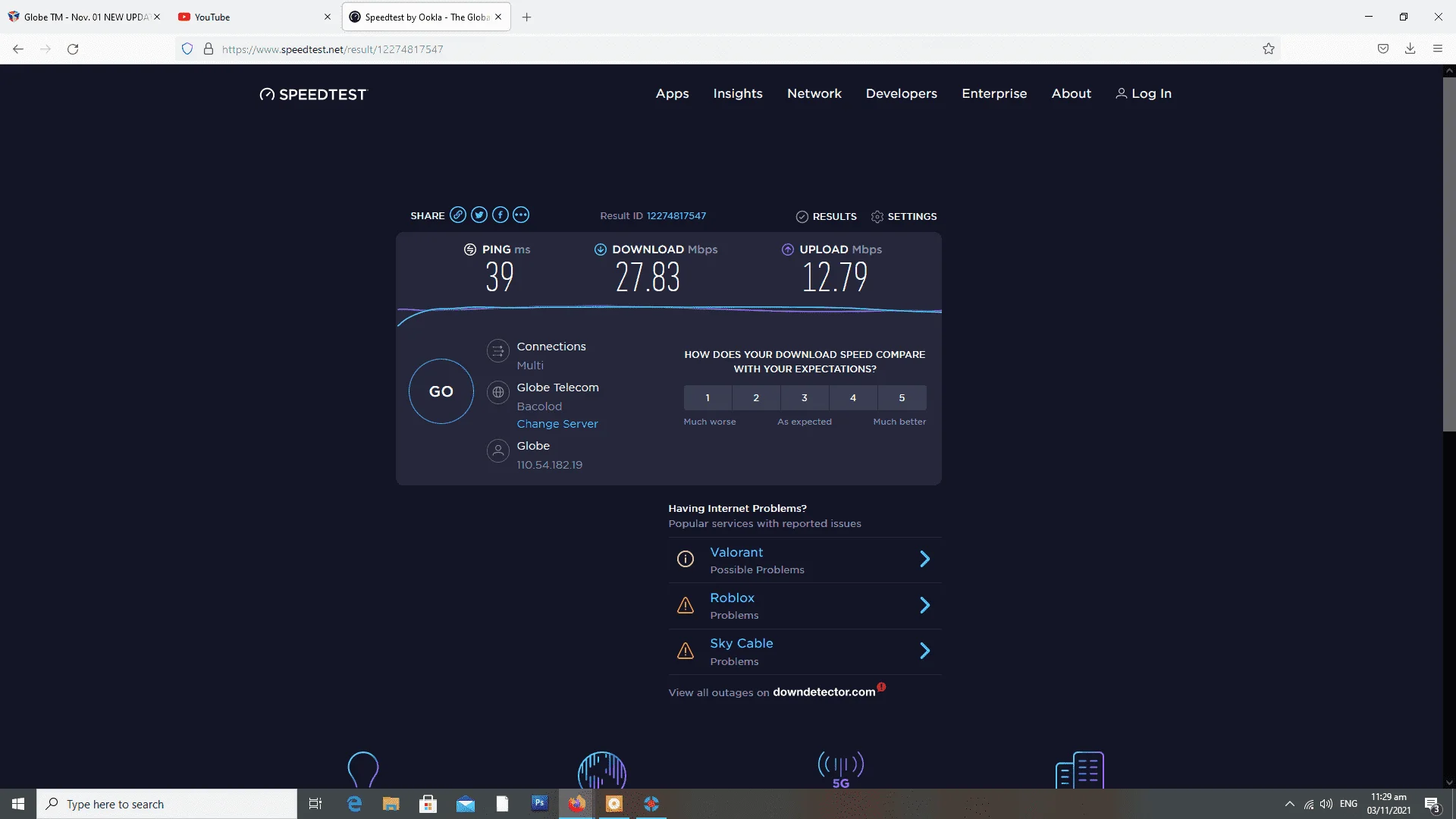Screen dimensions: 1456x819
Task: Click the Sky Cable link
Action: tap(742, 644)
